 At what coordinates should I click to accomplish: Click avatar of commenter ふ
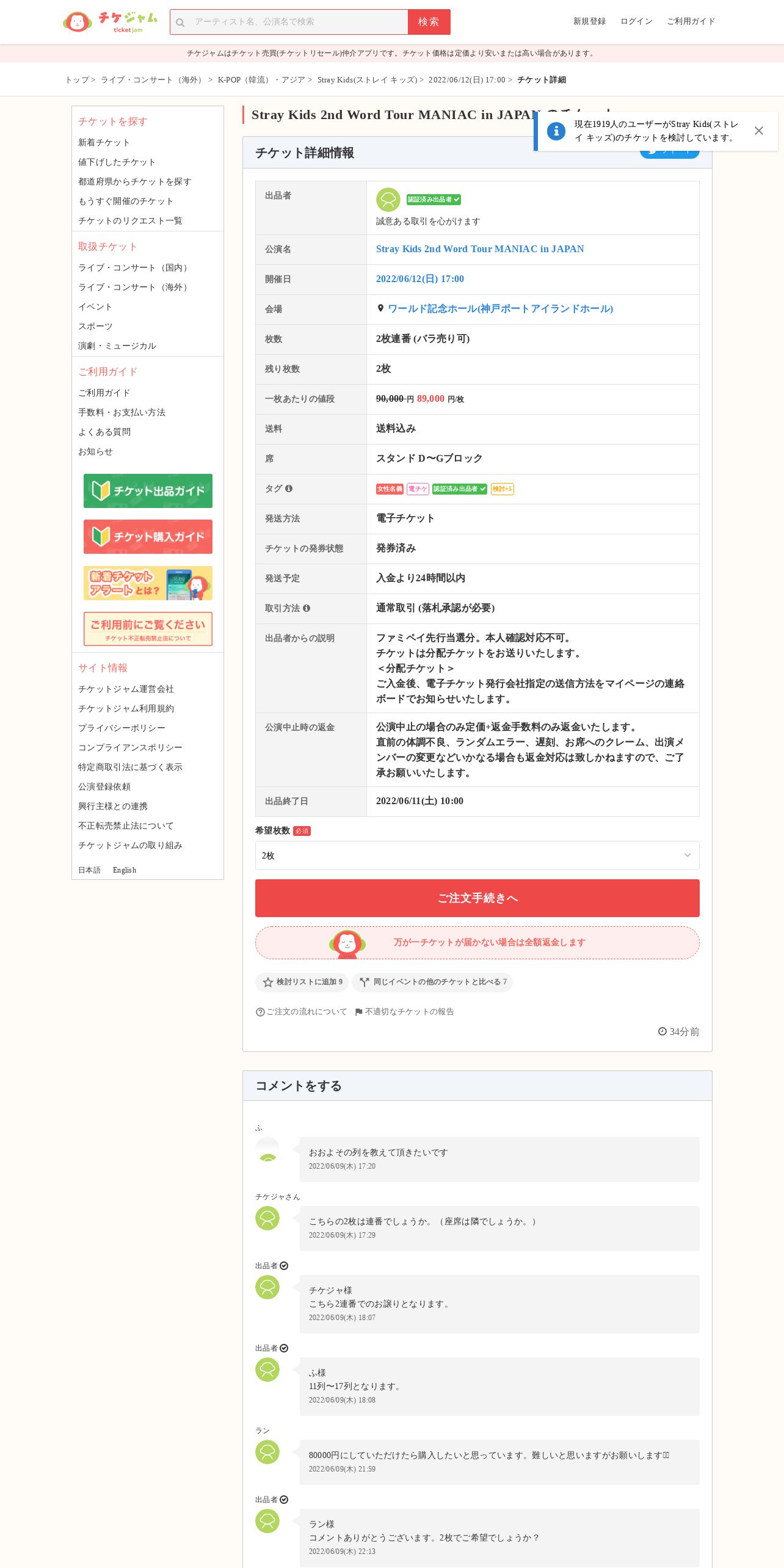click(x=267, y=1149)
